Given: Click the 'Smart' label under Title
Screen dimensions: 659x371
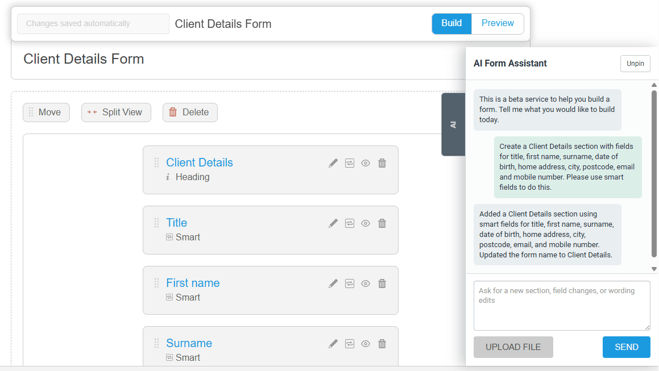Looking at the screenshot, I should click(187, 237).
